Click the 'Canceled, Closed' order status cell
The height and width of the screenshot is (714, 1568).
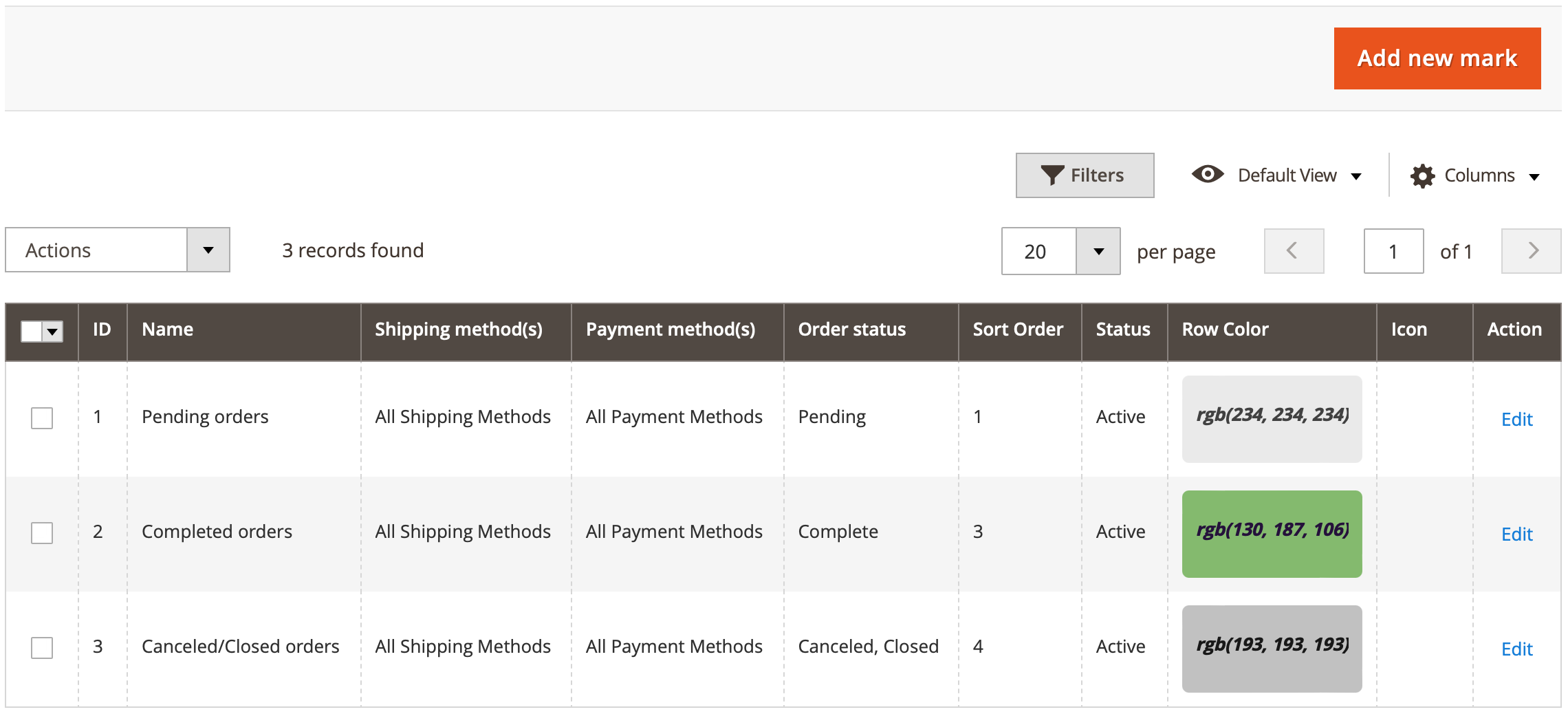point(871,648)
